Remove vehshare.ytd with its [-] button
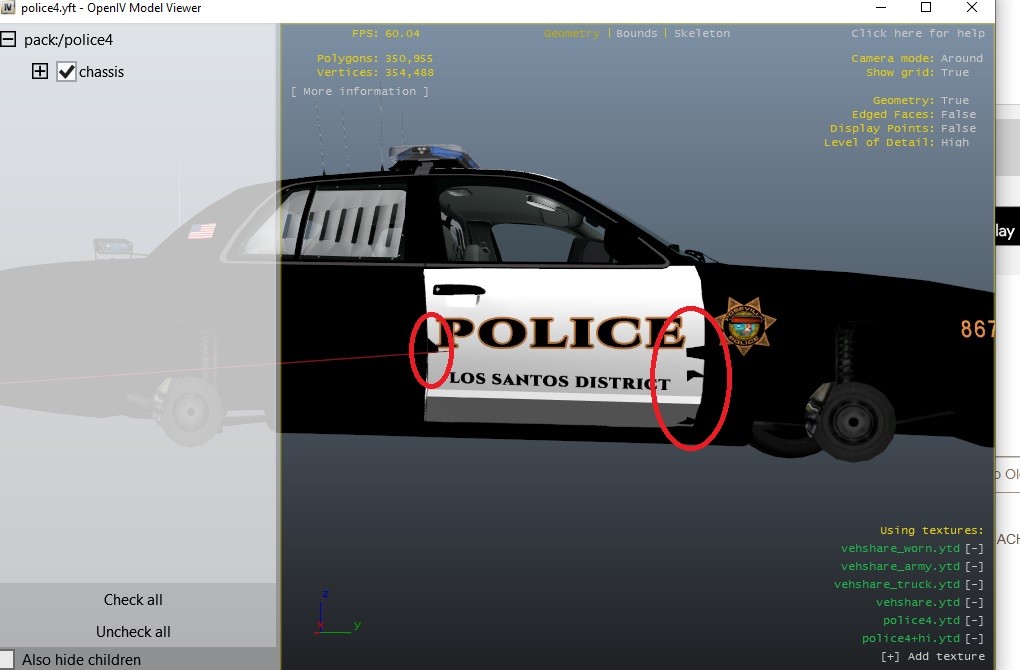Image resolution: width=1020 pixels, height=670 pixels. [974, 602]
